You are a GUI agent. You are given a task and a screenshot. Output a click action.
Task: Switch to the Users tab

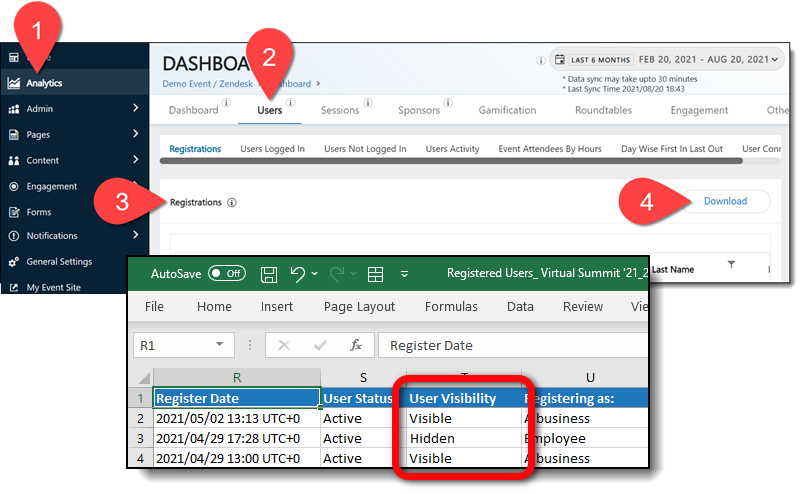(269, 110)
